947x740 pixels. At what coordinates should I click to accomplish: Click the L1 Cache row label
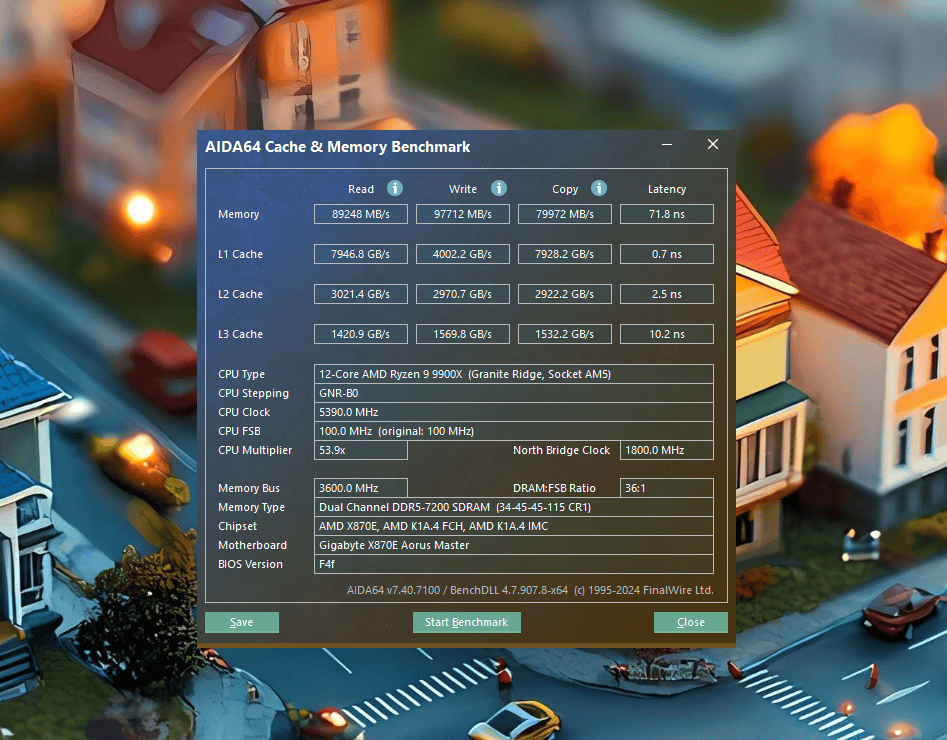240,254
